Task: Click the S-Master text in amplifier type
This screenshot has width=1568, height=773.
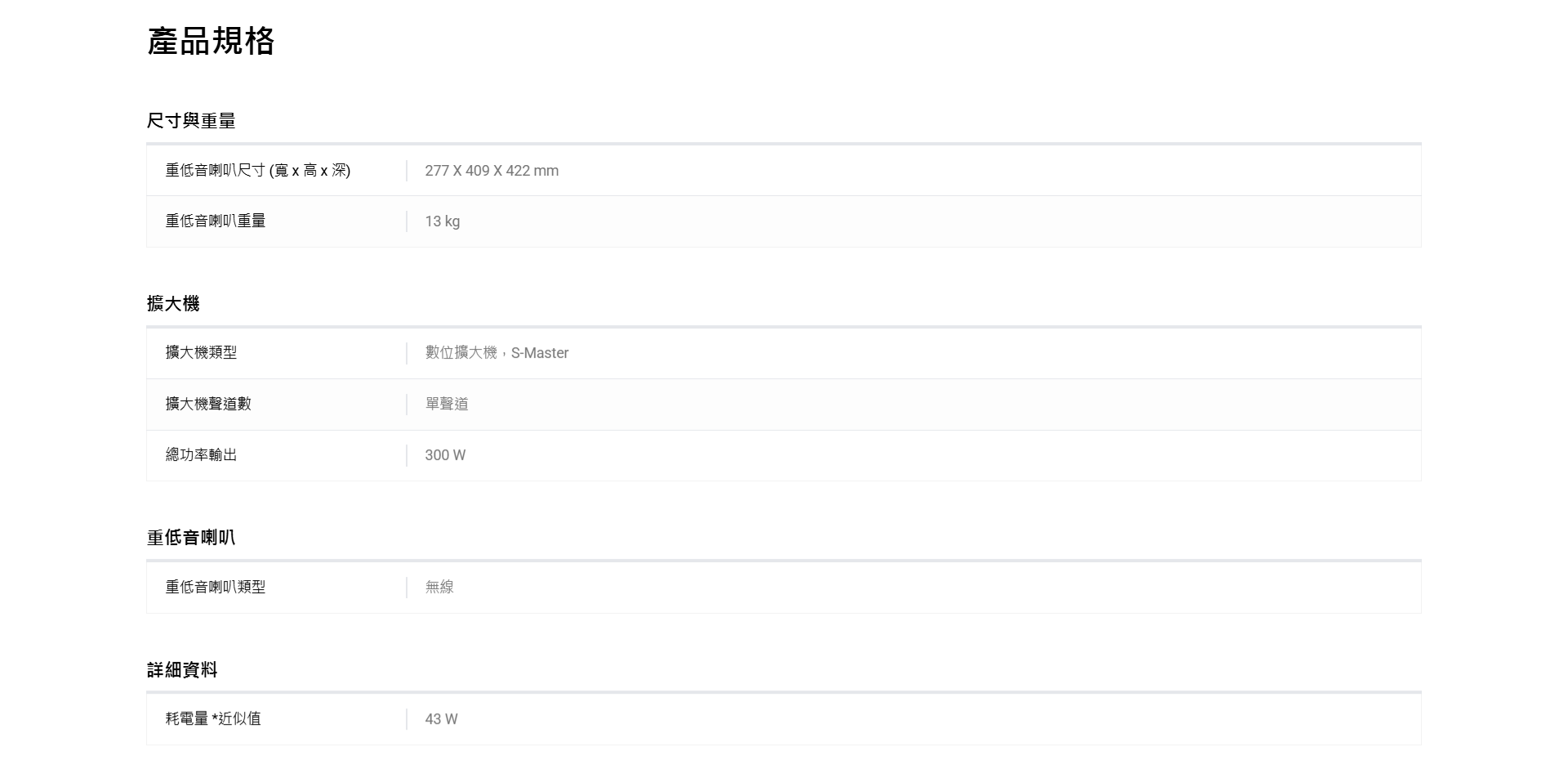Action: coord(540,353)
